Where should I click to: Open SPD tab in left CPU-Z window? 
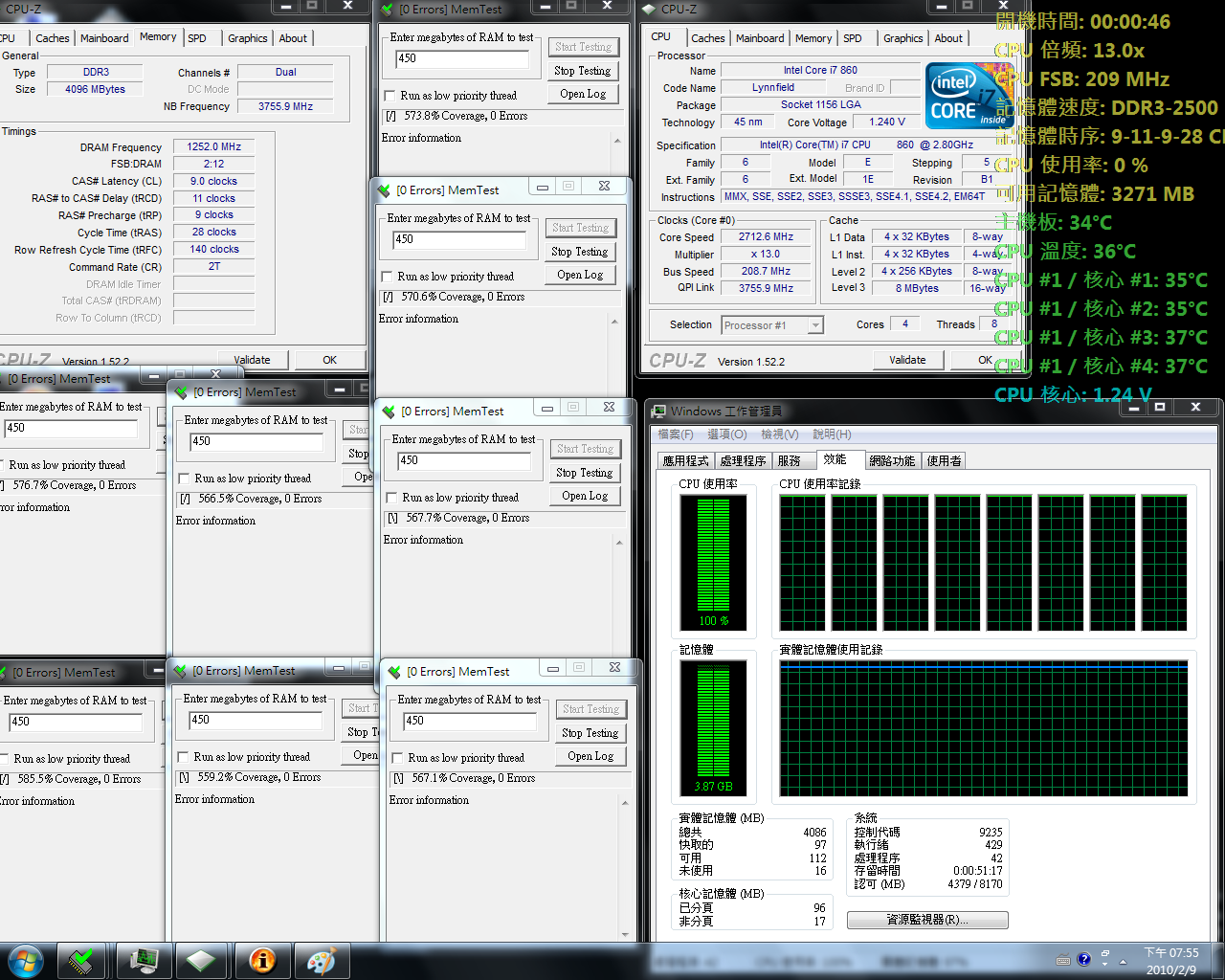pyautogui.click(x=197, y=38)
